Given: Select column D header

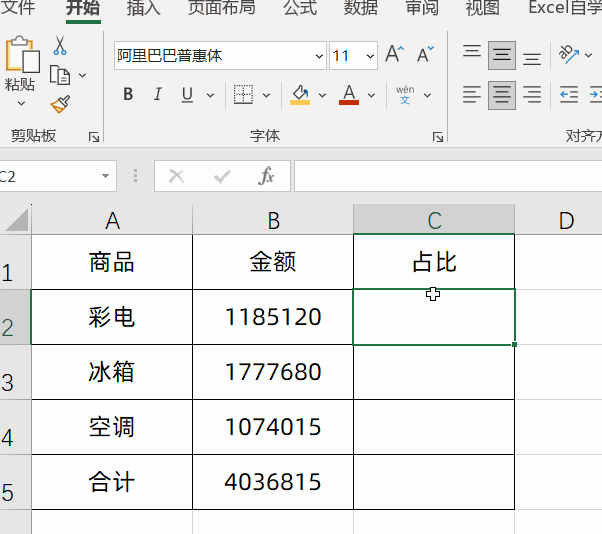Looking at the screenshot, I should click(x=559, y=220).
